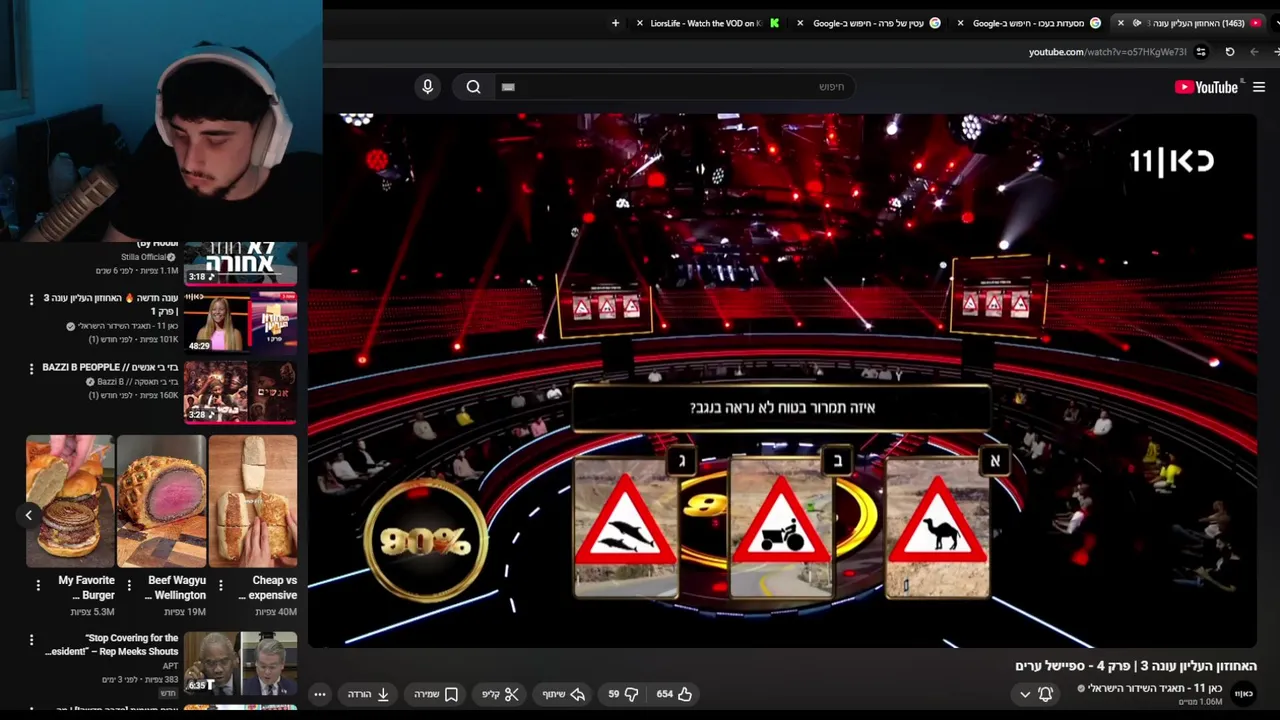Like the video with thumbs up 654
1280x720 pixels.
tap(674, 694)
